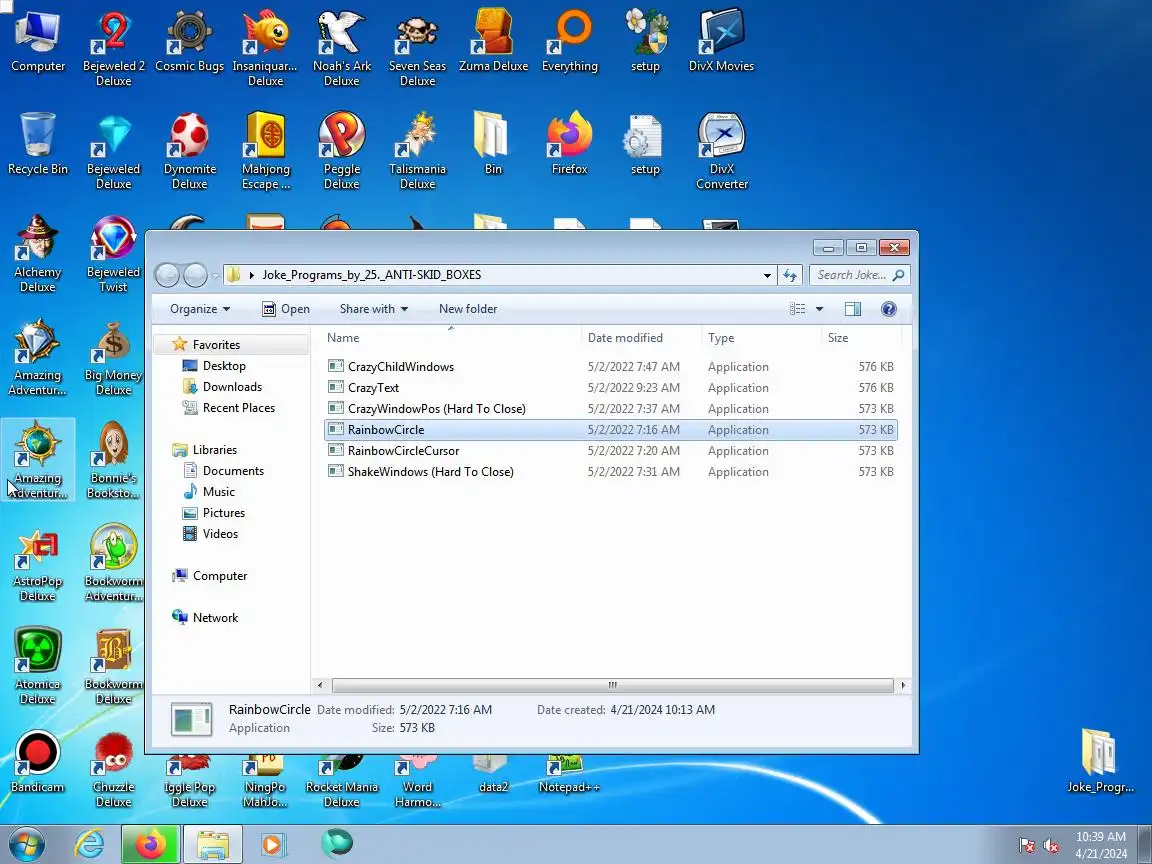Image resolution: width=1152 pixels, height=864 pixels.
Task: Click the scrollbar right arrow
Action: [903, 685]
